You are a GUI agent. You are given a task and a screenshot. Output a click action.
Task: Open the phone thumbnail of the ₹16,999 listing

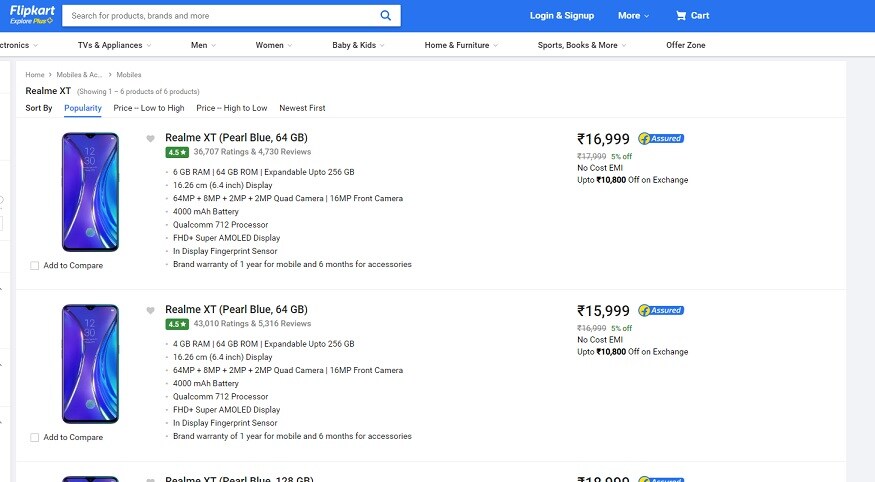point(90,192)
